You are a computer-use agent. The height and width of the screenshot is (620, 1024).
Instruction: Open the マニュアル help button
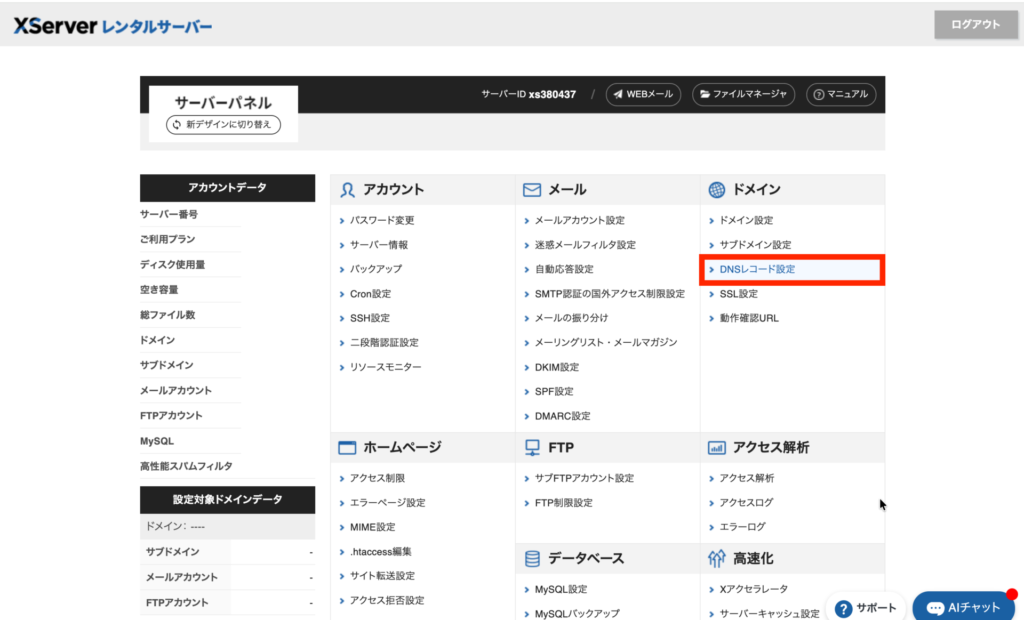(x=841, y=94)
